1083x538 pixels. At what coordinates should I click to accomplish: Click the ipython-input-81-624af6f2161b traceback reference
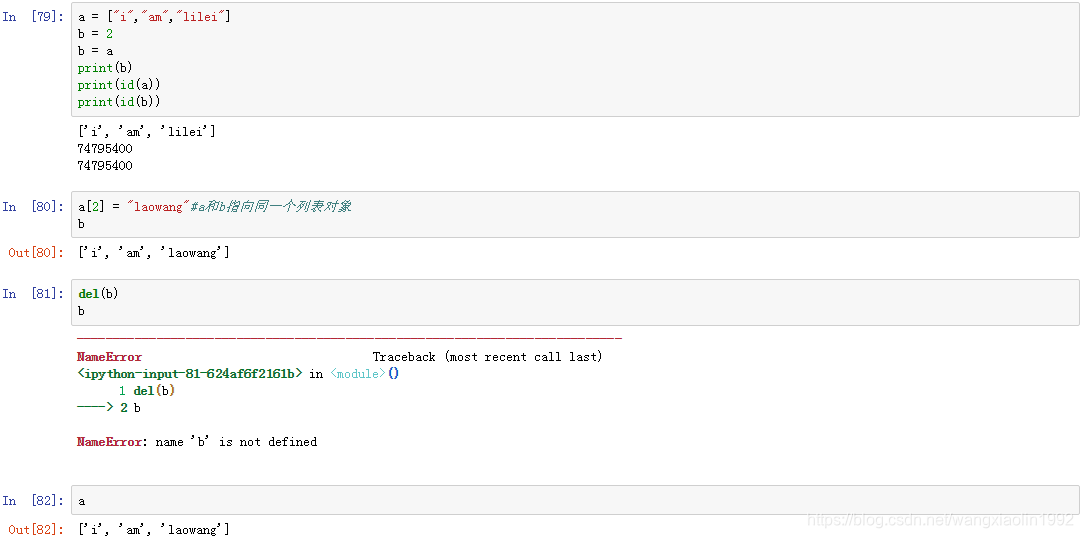tap(190, 374)
